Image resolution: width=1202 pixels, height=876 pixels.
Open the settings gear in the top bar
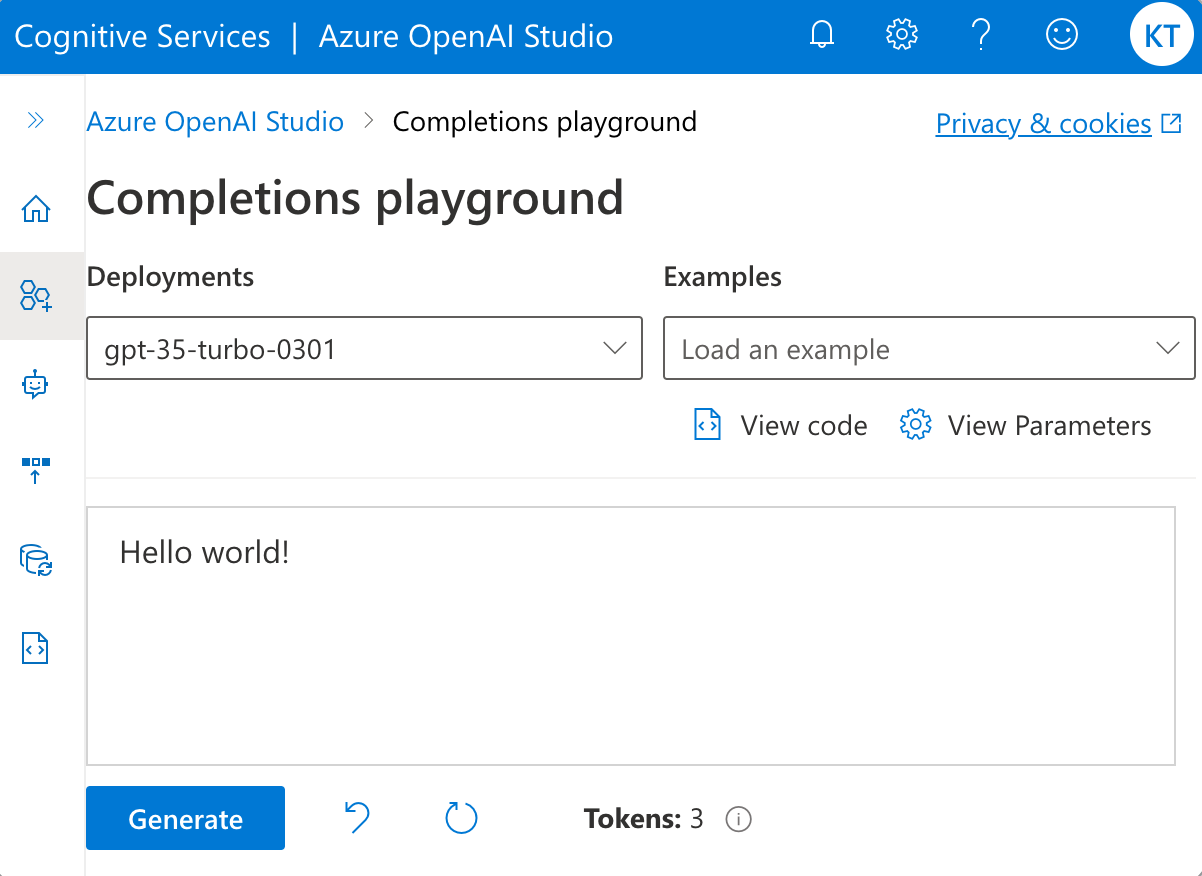[901, 34]
